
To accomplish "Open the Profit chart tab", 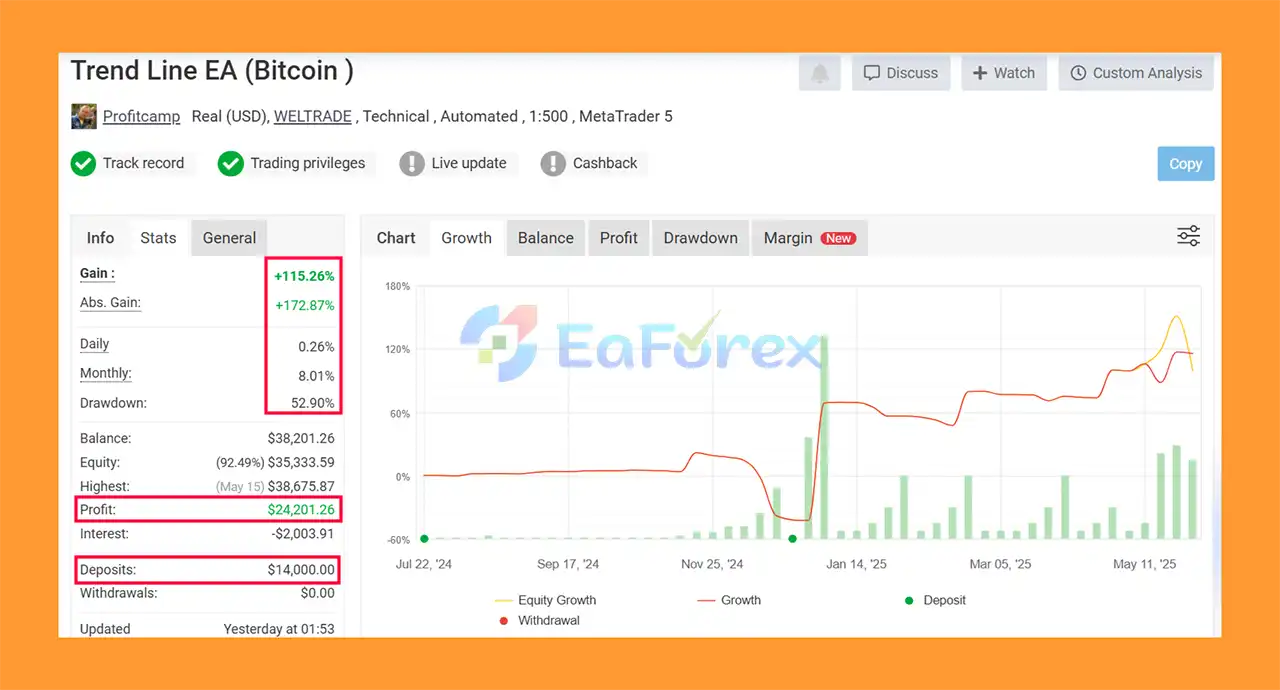I will 619,238.
